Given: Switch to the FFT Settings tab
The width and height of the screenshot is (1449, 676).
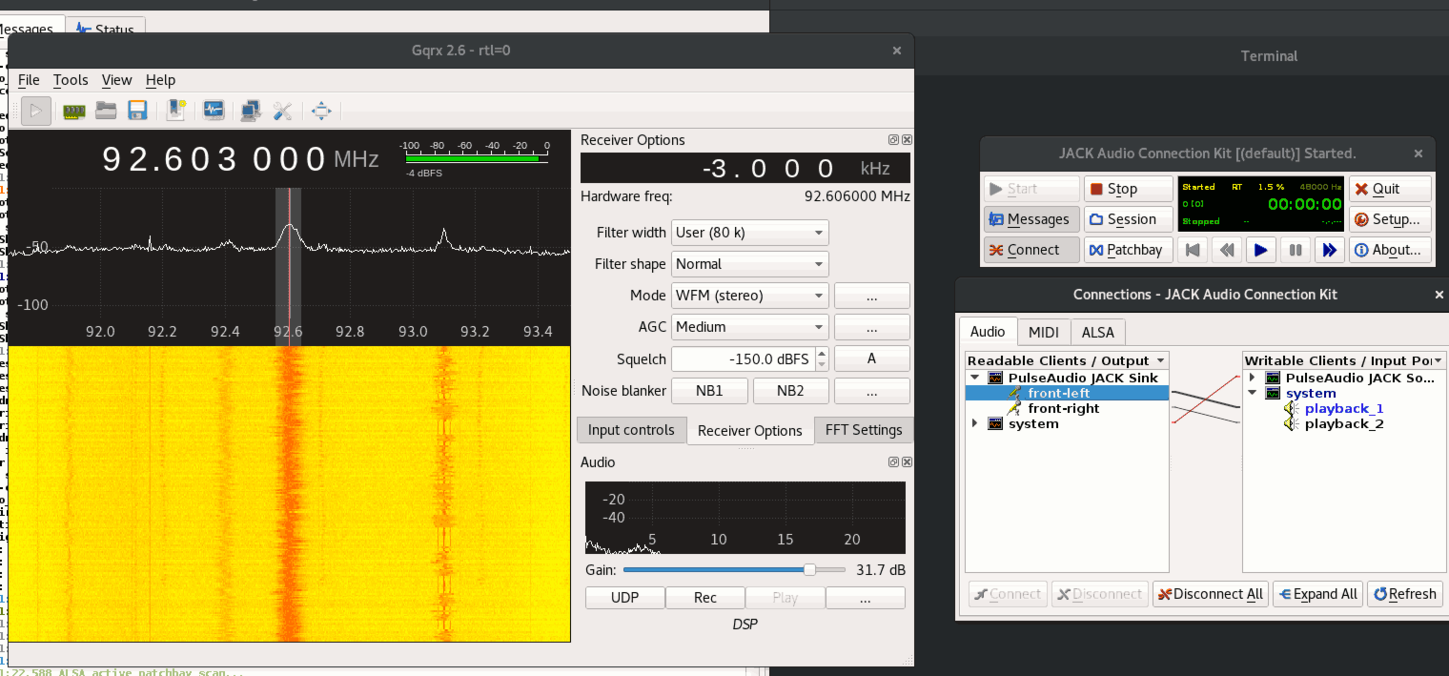Looking at the screenshot, I should pyautogui.click(x=863, y=430).
